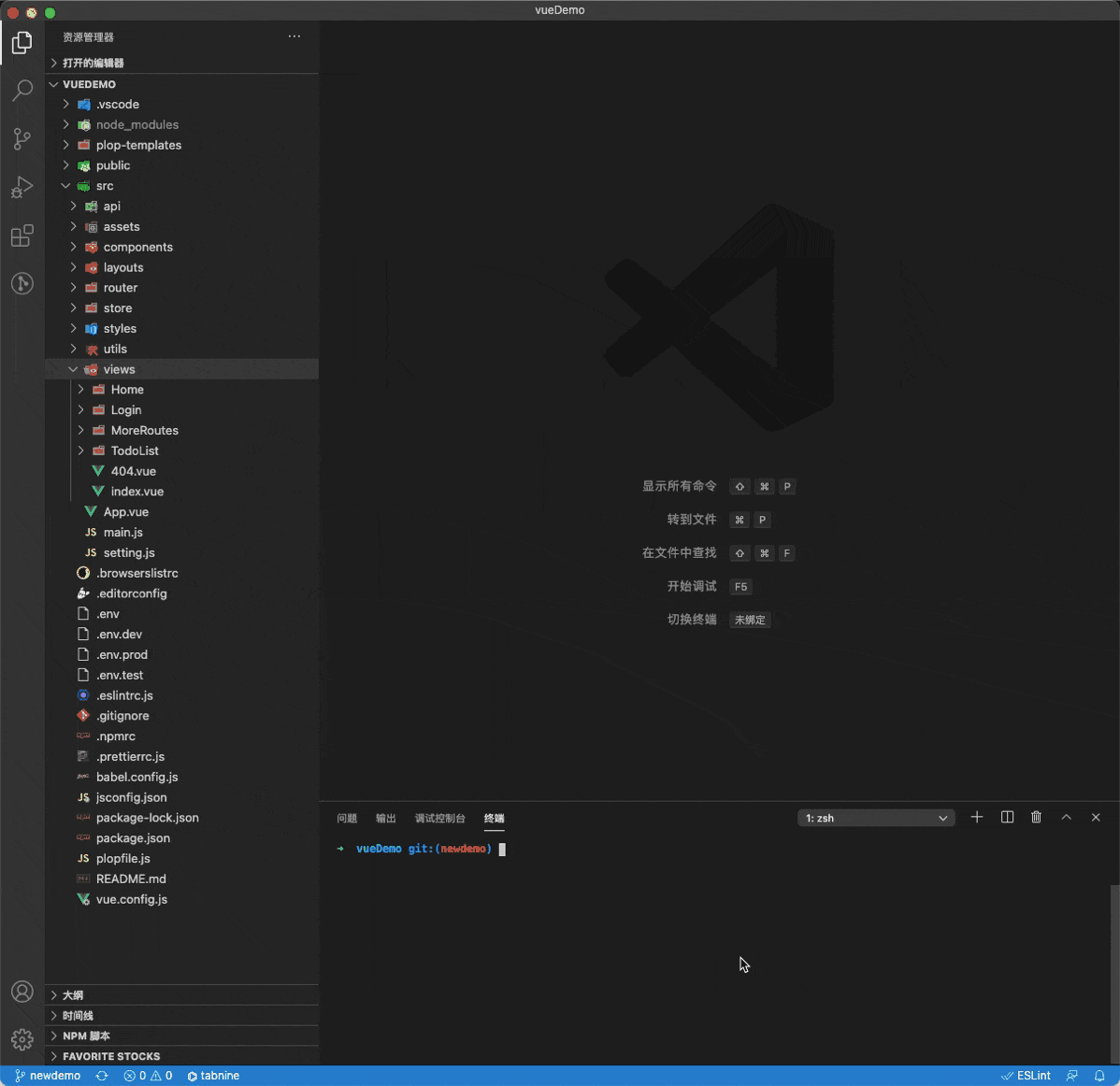Open the main.js file
This screenshot has height=1086, width=1120.
pyautogui.click(x=182, y=532)
